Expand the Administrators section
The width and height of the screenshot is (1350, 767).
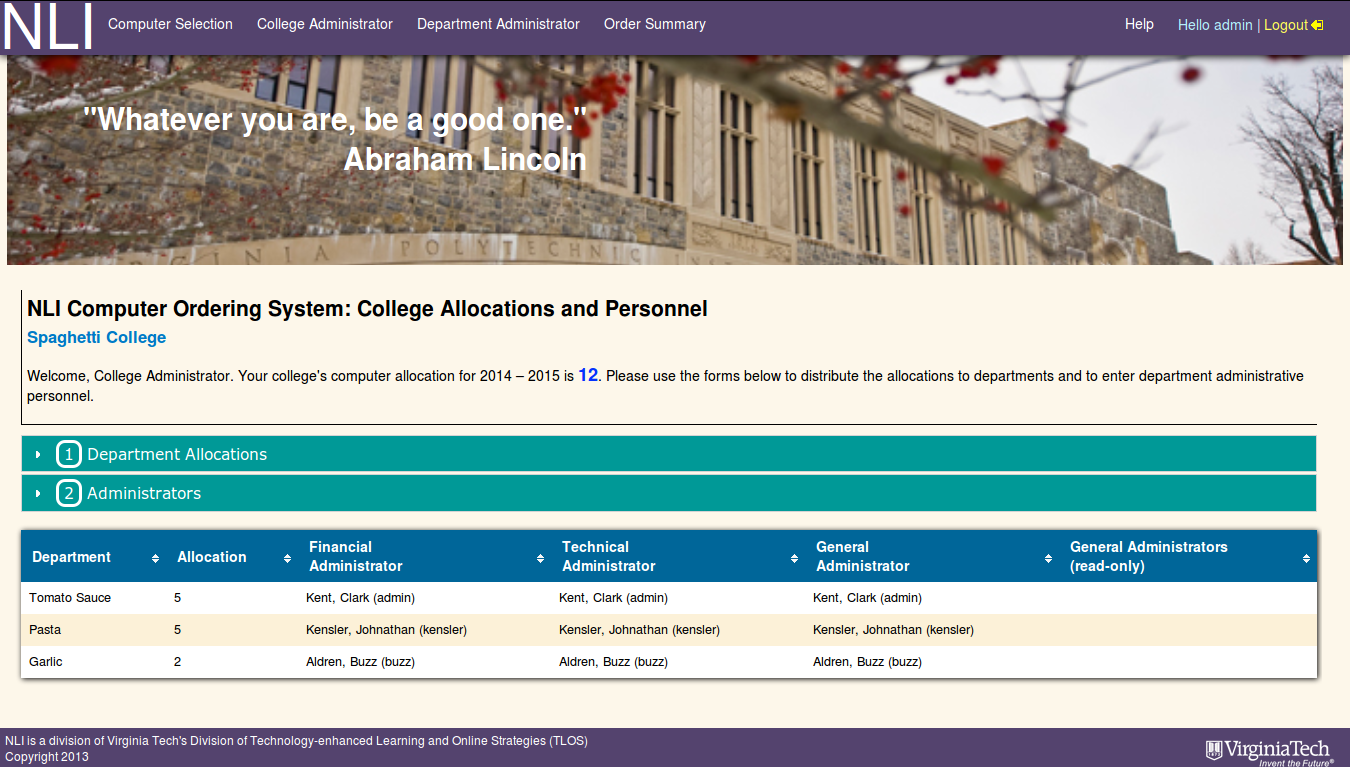[x=144, y=493]
